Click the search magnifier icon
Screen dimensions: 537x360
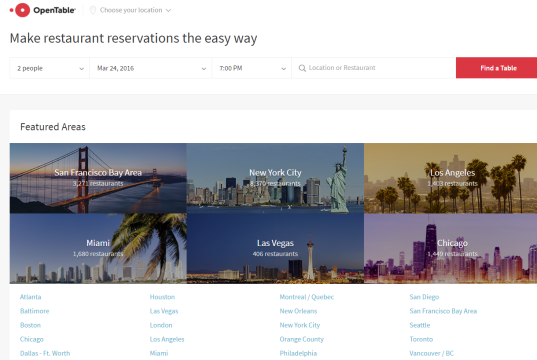point(302,68)
